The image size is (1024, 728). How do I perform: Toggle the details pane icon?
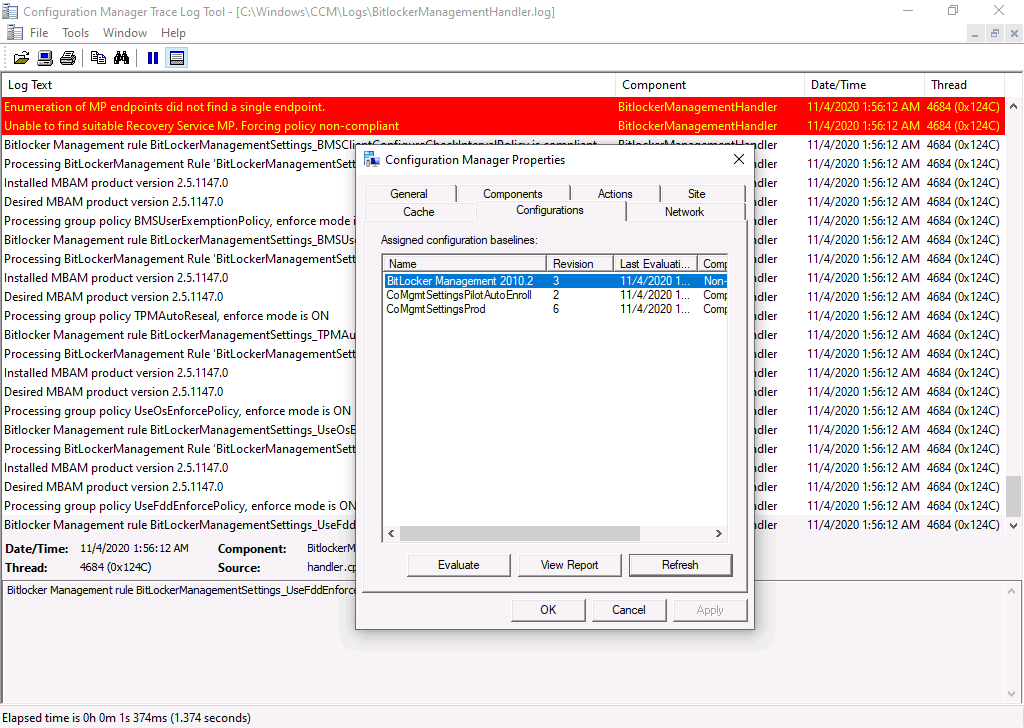(x=176, y=58)
